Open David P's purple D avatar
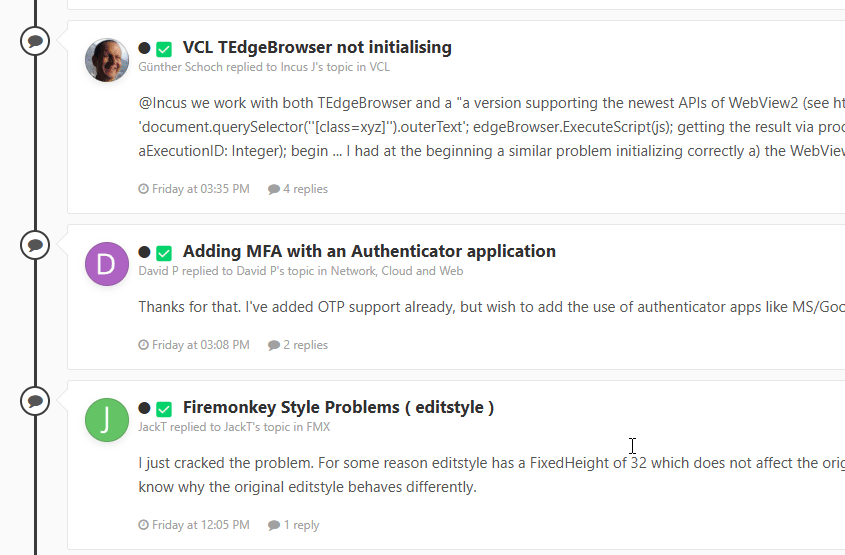The image size is (845, 555). [x=107, y=264]
